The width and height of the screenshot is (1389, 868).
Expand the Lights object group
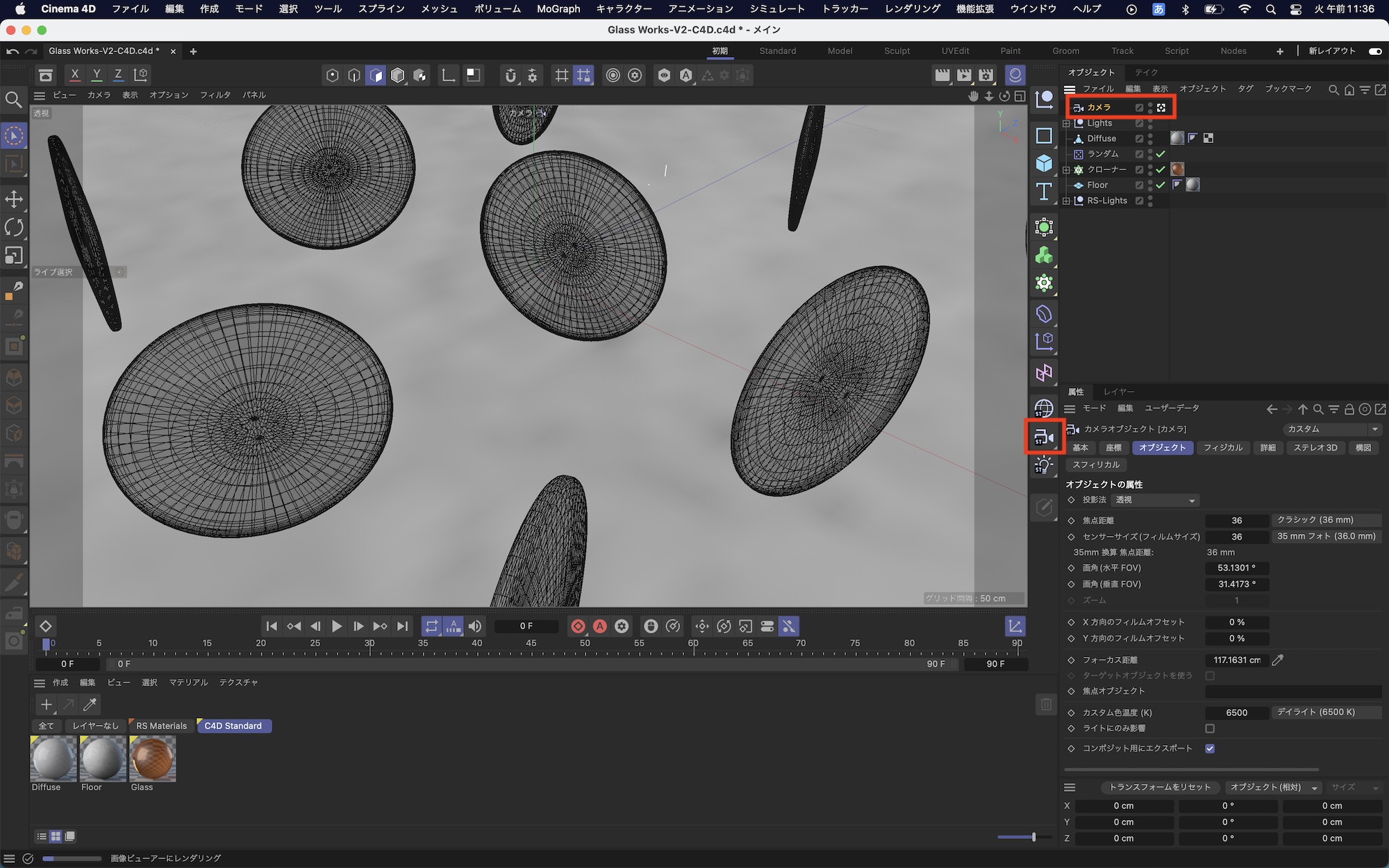(x=1067, y=124)
